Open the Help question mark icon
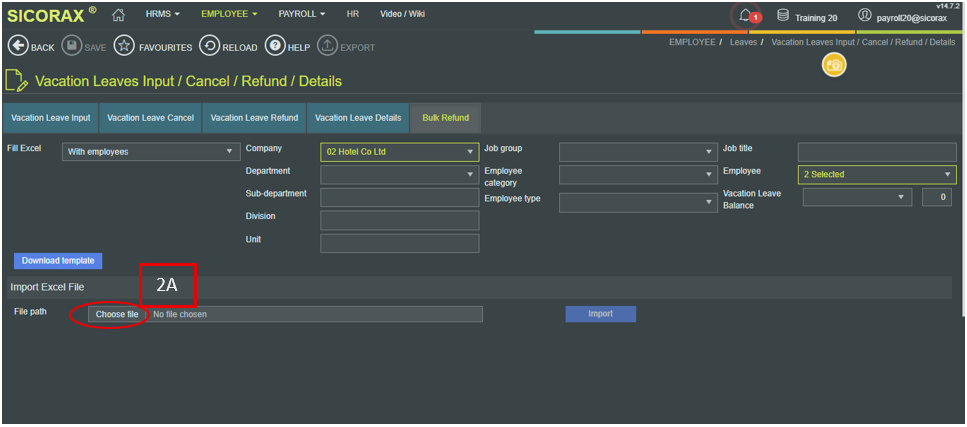Image resolution: width=967 pixels, height=427 pixels. [275, 46]
